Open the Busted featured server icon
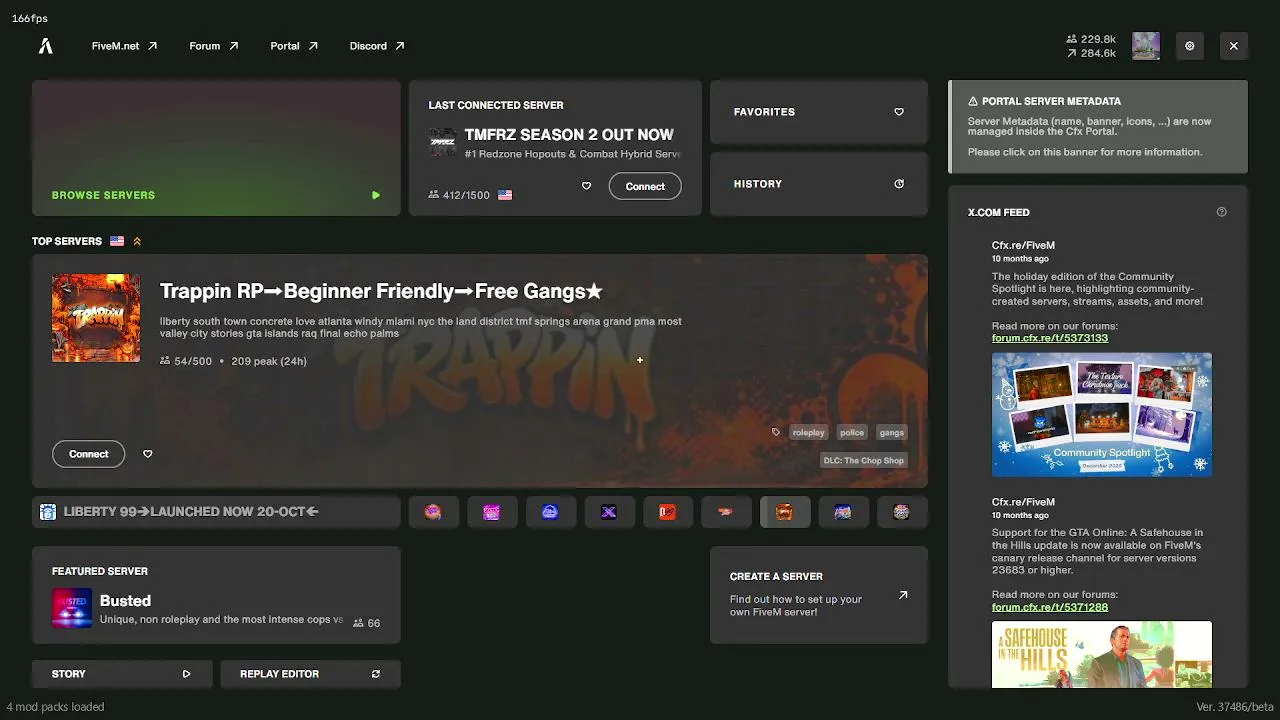 [x=72, y=609]
